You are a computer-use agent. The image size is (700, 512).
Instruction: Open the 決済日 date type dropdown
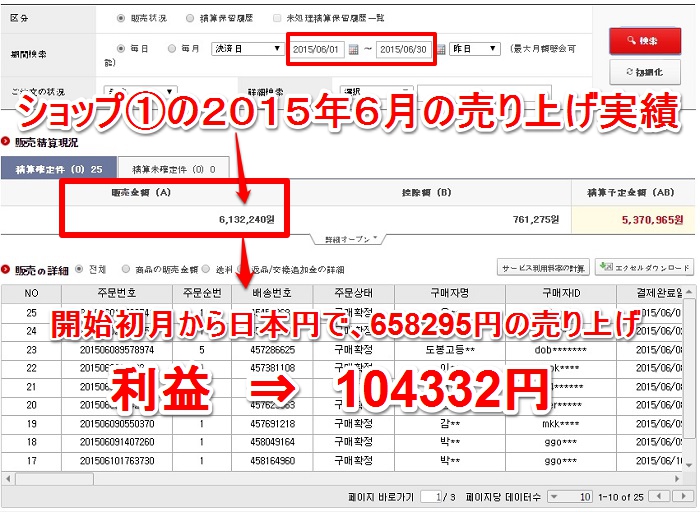(x=247, y=48)
